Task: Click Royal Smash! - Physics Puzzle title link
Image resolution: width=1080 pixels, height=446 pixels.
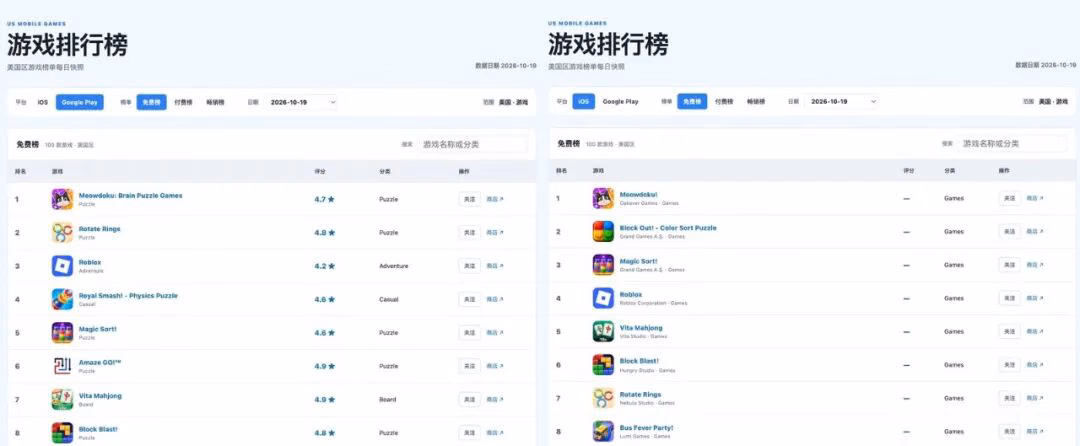Action: 128,296
